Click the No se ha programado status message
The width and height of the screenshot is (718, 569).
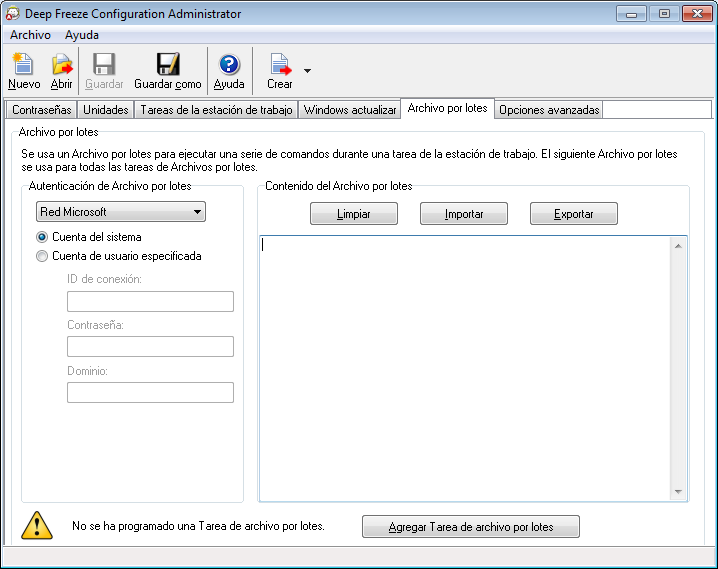tap(198, 526)
